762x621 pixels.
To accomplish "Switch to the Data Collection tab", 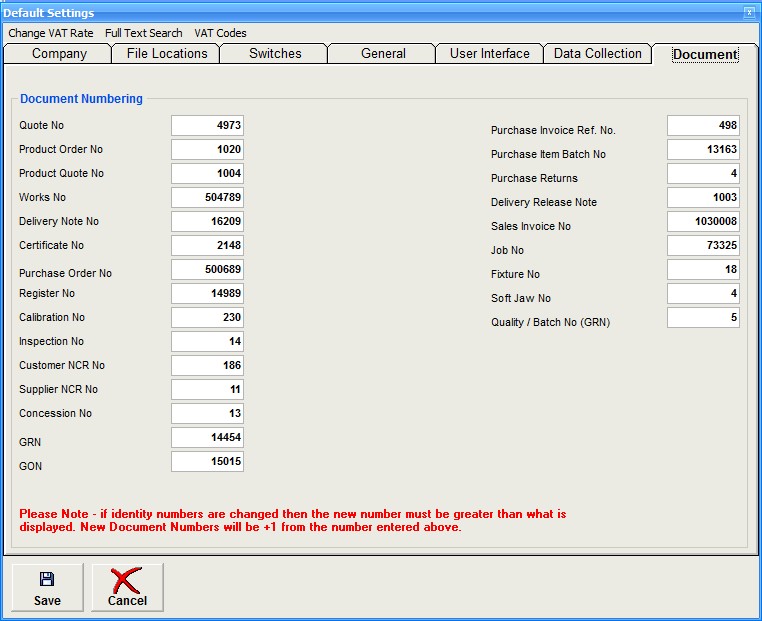I will pyautogui.click(x=598, y=54).
